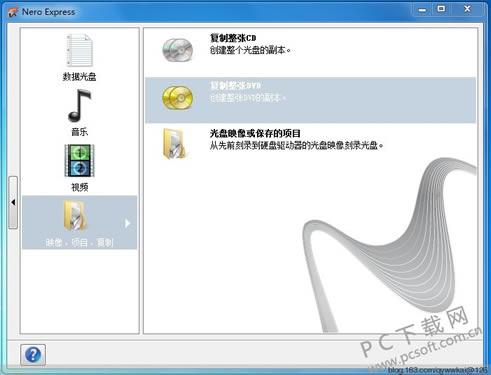The width and height of the screenshot is (491, 375).
Task: Open help with the blue question mark button
Action: [33, 355]
